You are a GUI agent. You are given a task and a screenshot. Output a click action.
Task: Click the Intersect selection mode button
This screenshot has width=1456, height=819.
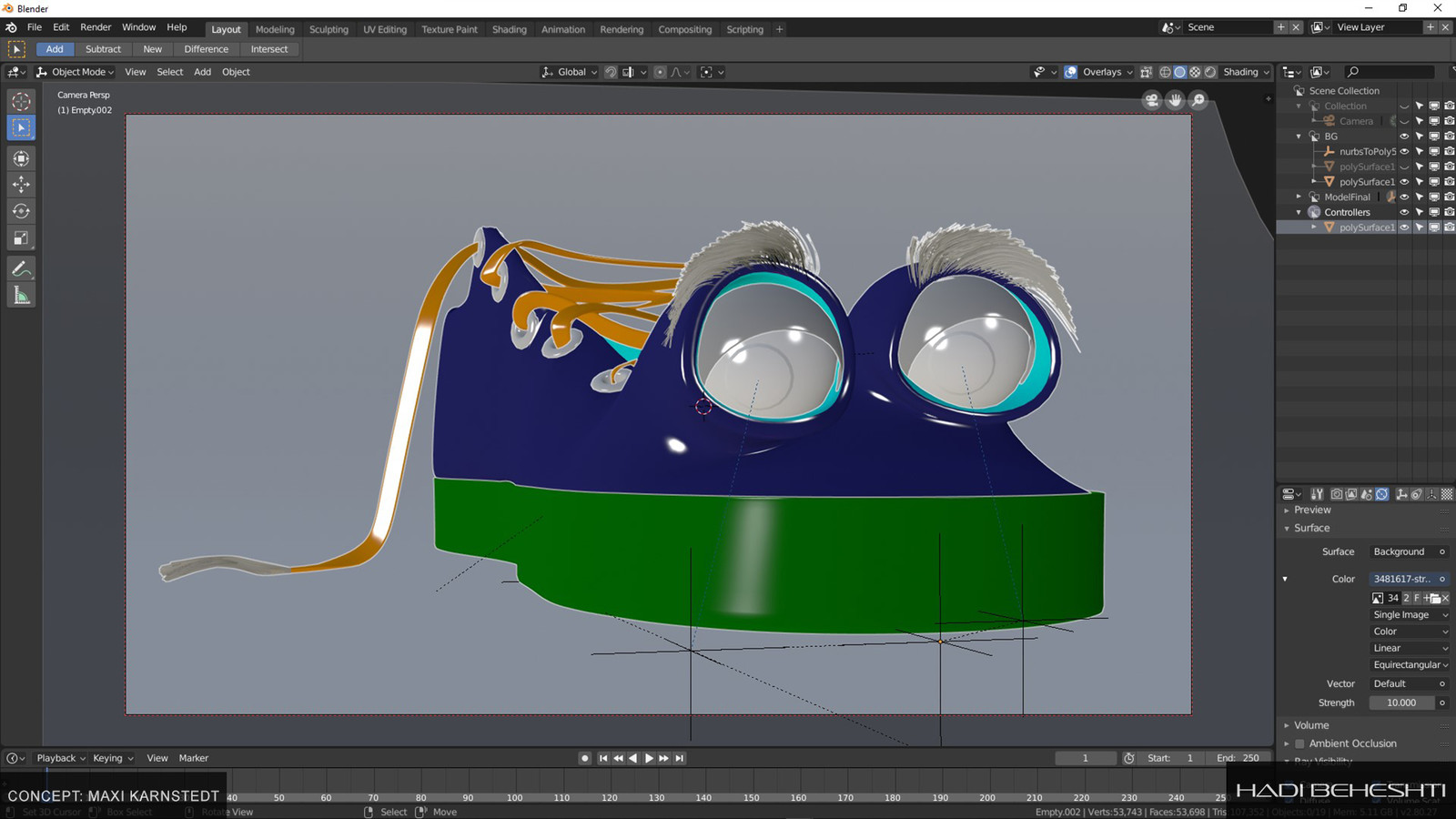[x=269, y=49]
